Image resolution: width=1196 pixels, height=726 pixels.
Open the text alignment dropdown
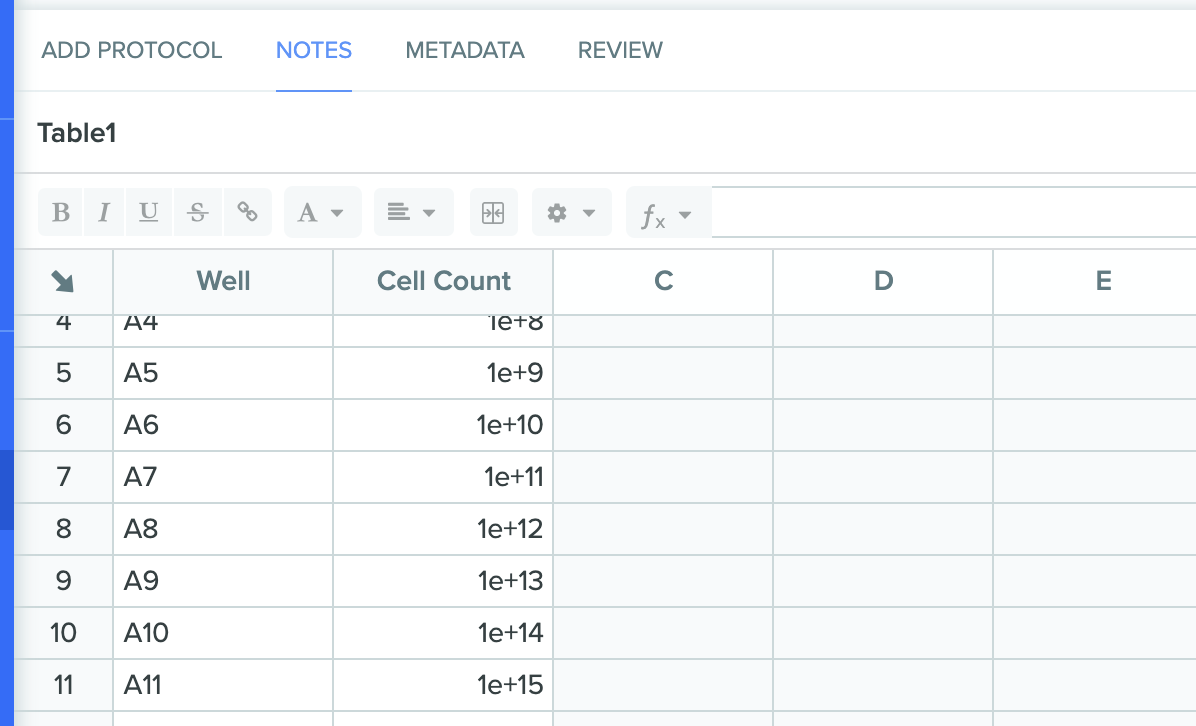[413, 212]
